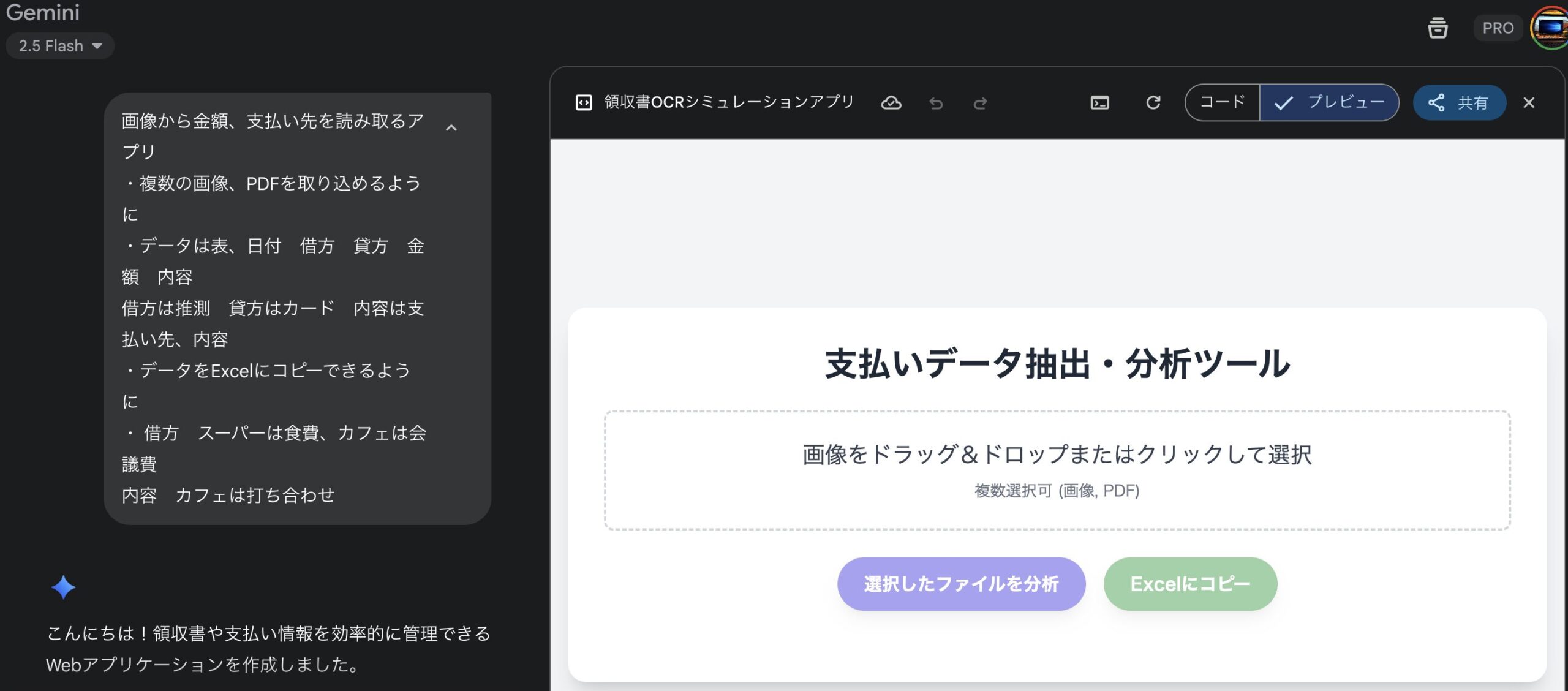Open the activity stack icon at top
Viewport: 1568px width, 691px height.
coord(1438,28)
